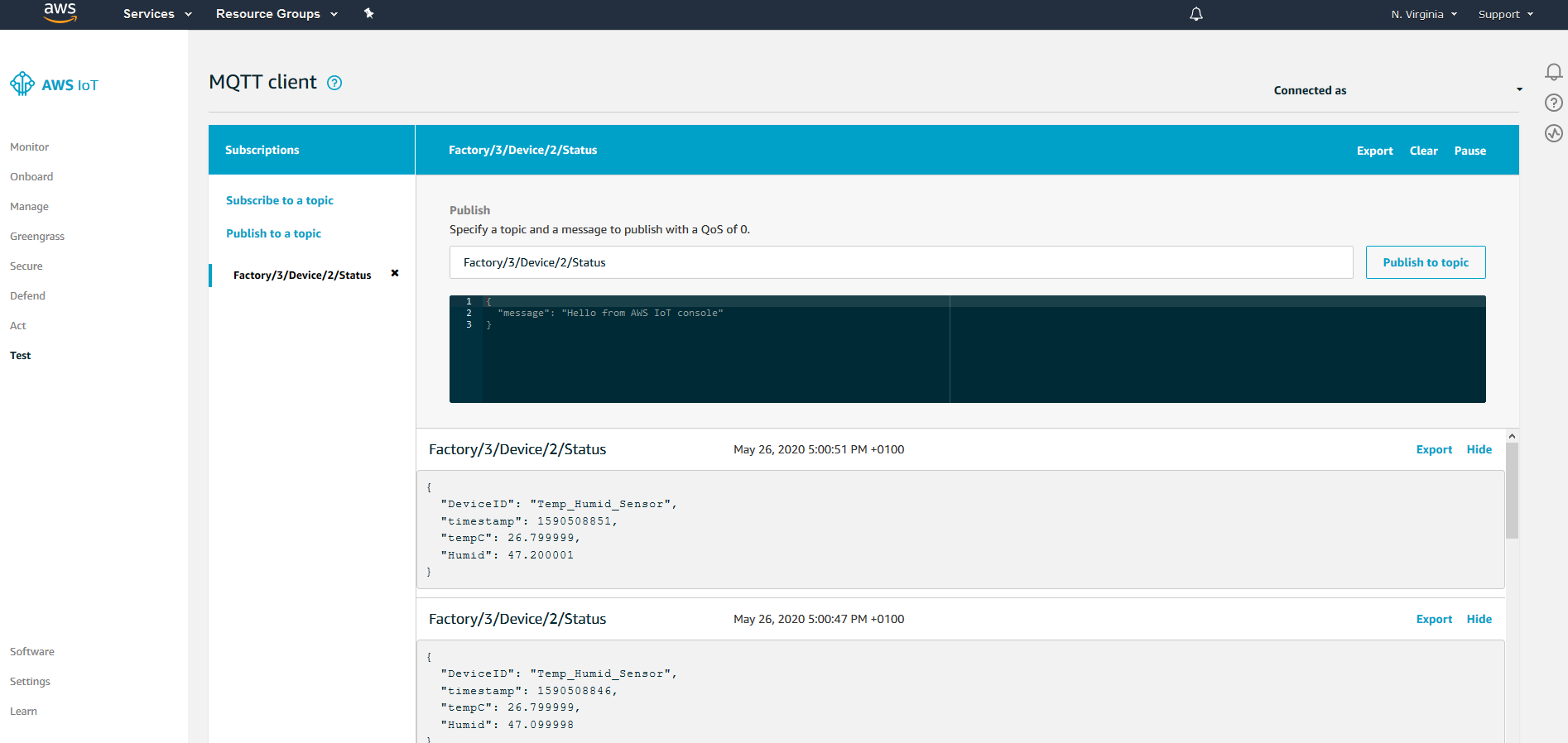Click the right-side help question mark icon
This screenshot has width=1568, height=743.
pos(1554,103)
